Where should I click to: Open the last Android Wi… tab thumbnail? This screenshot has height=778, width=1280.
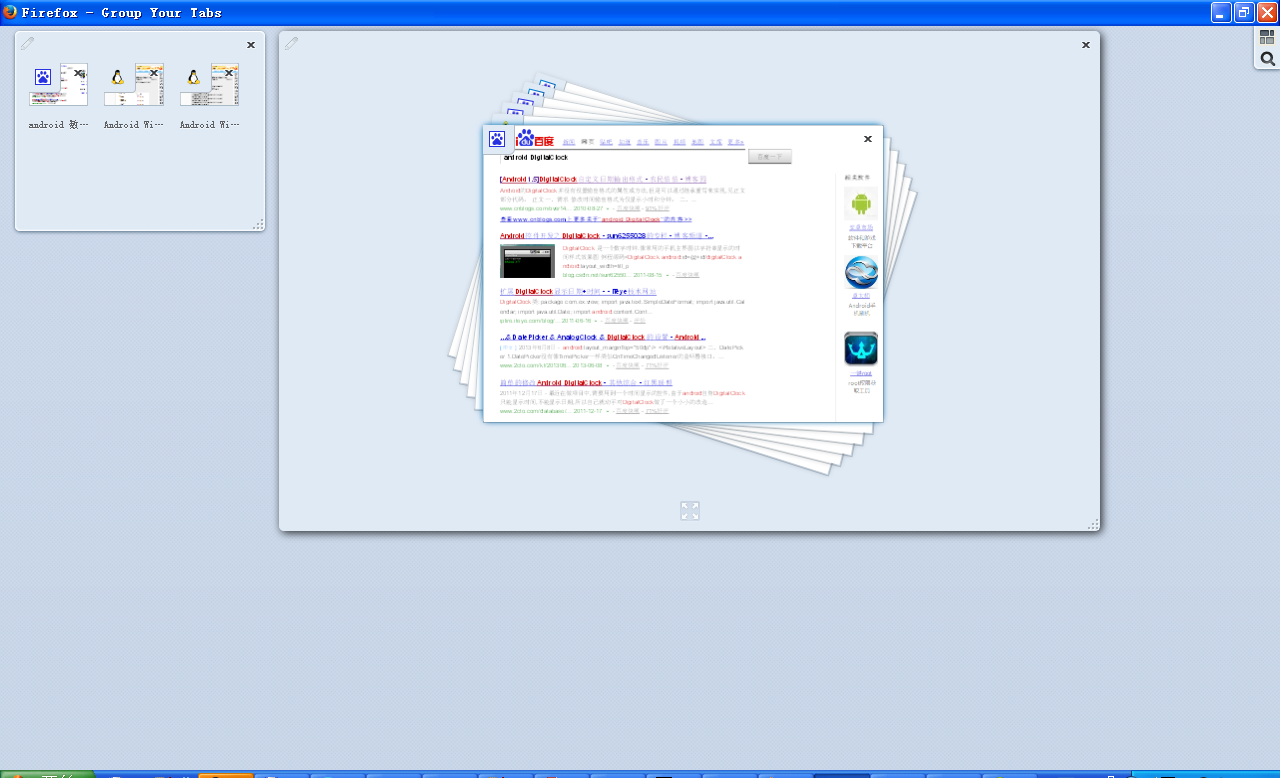(x=209, y=85)
